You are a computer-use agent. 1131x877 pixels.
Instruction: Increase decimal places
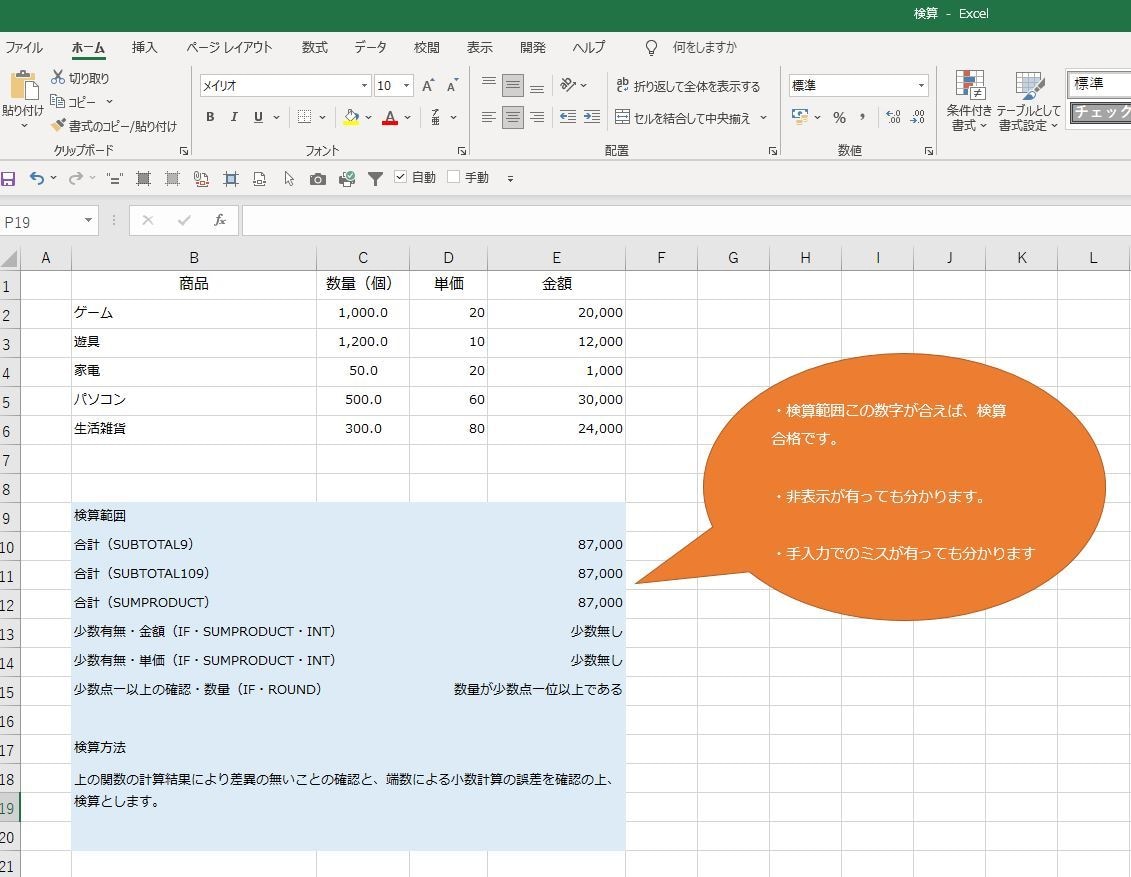[893, 117]
